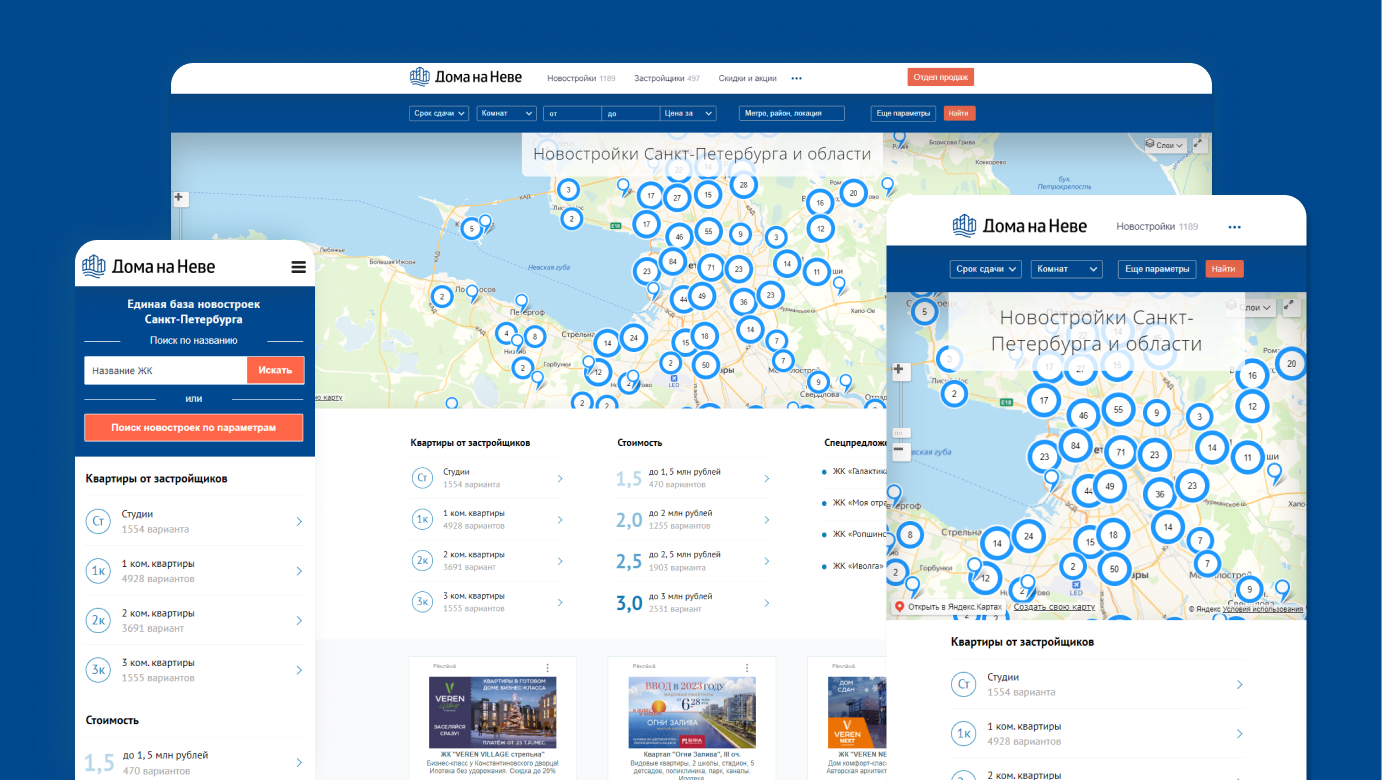Open chevron for Студии row in tablet view

1240,685
